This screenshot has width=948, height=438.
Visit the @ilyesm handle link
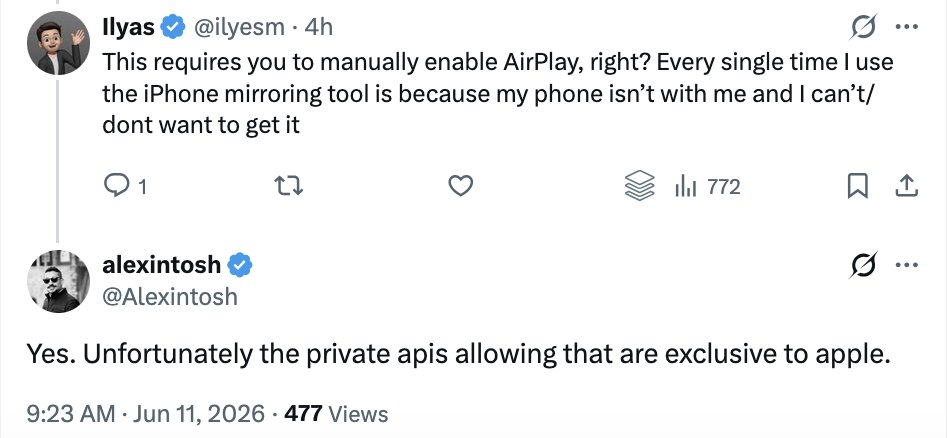point(238,27)
